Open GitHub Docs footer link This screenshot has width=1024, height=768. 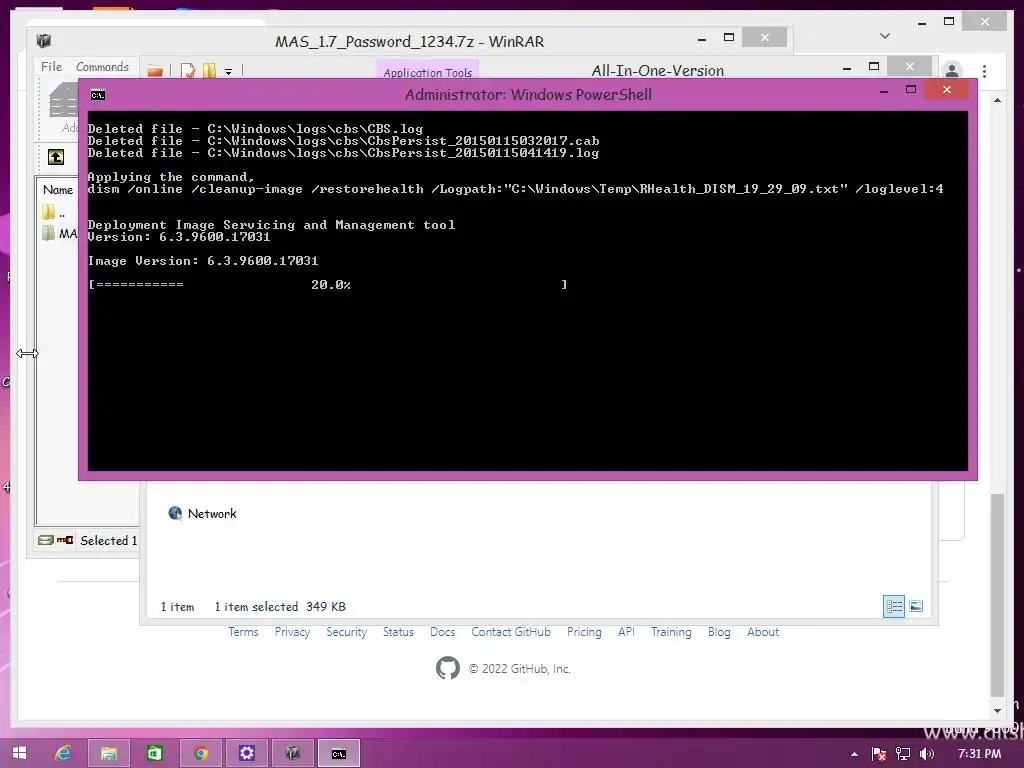click(x=442, y=632)
